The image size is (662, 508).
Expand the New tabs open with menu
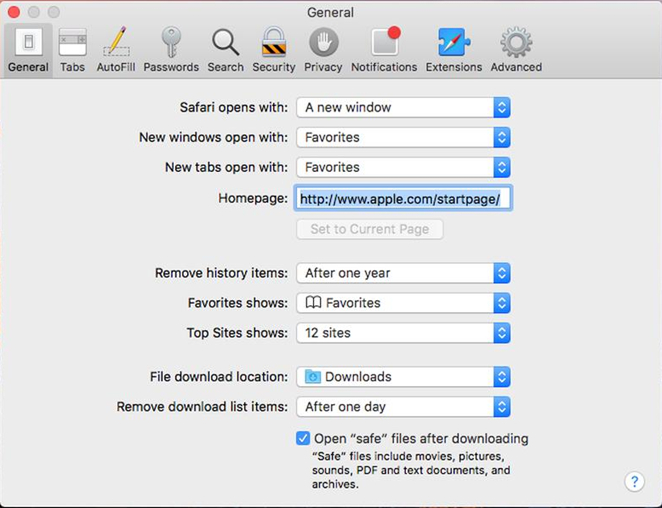[403, 167]
